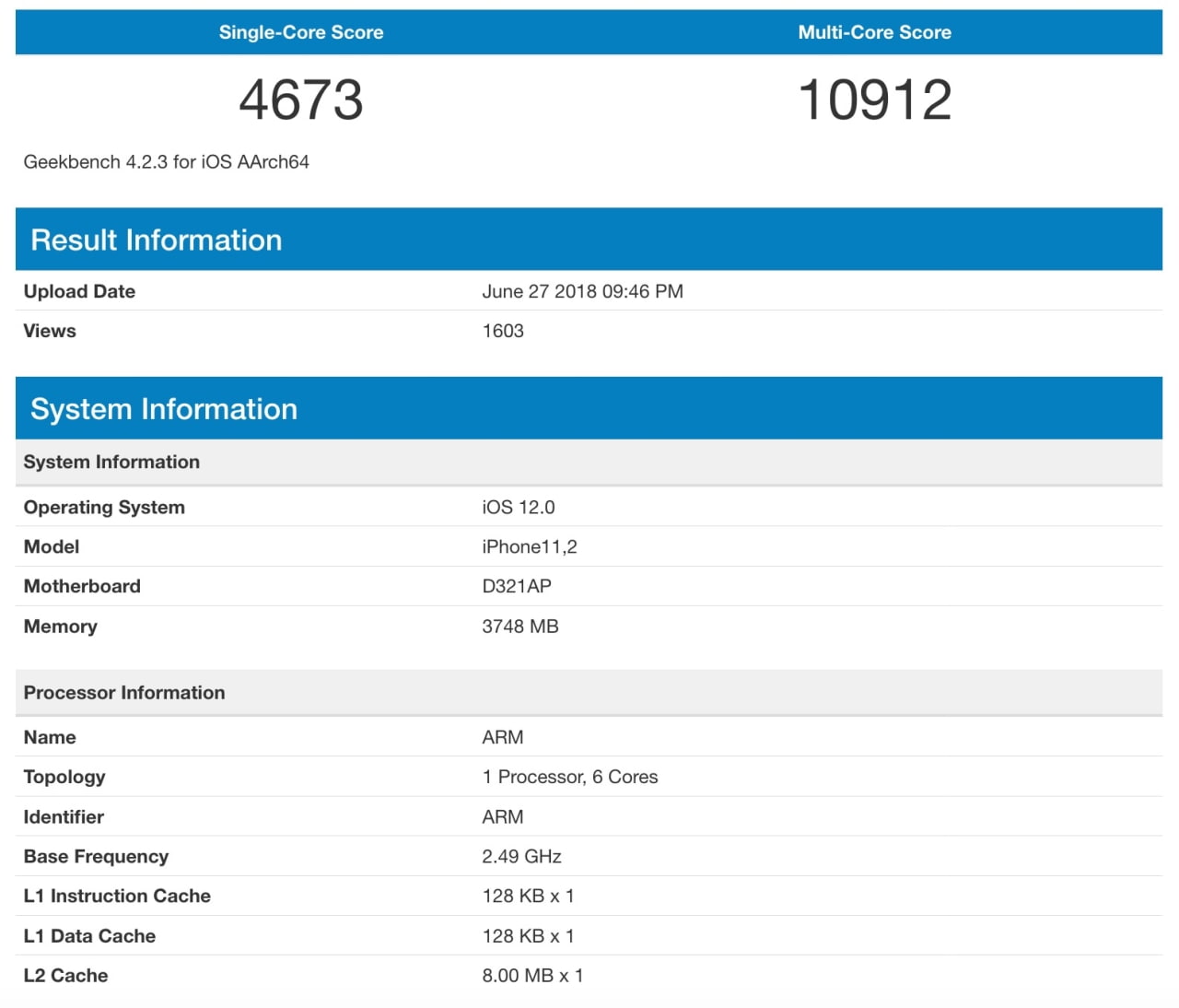Click the Topology row showing 6 Cores
Viewport: 1179px width, 1008px height.
coord(570,777)
